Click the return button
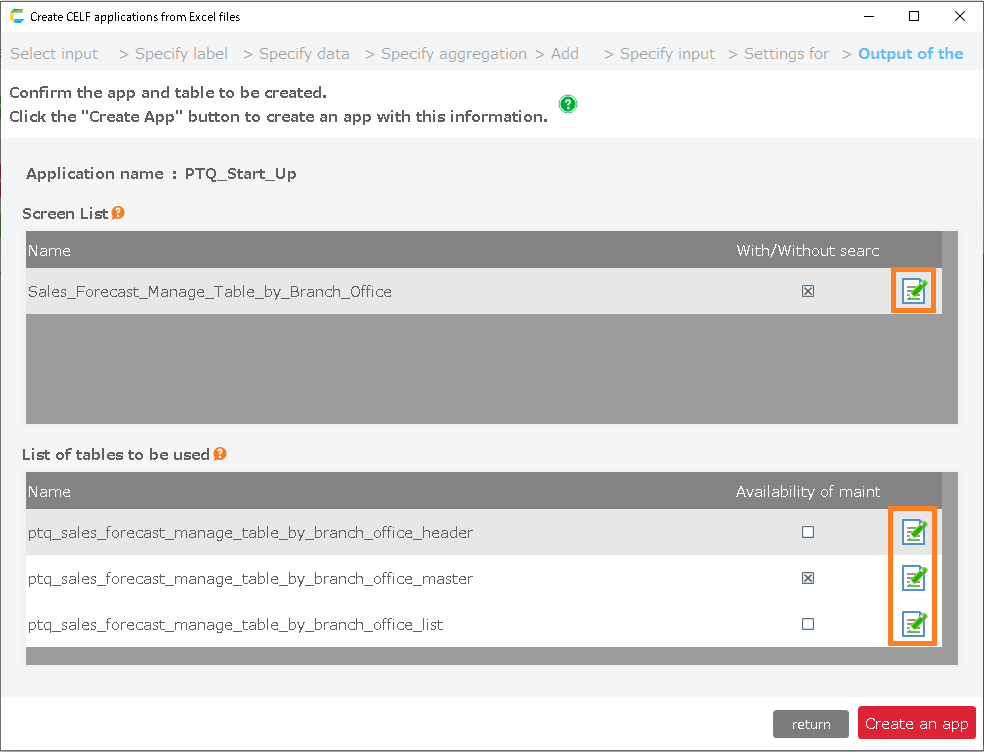This screenshot has height=752, width=984. pos(810,724)
